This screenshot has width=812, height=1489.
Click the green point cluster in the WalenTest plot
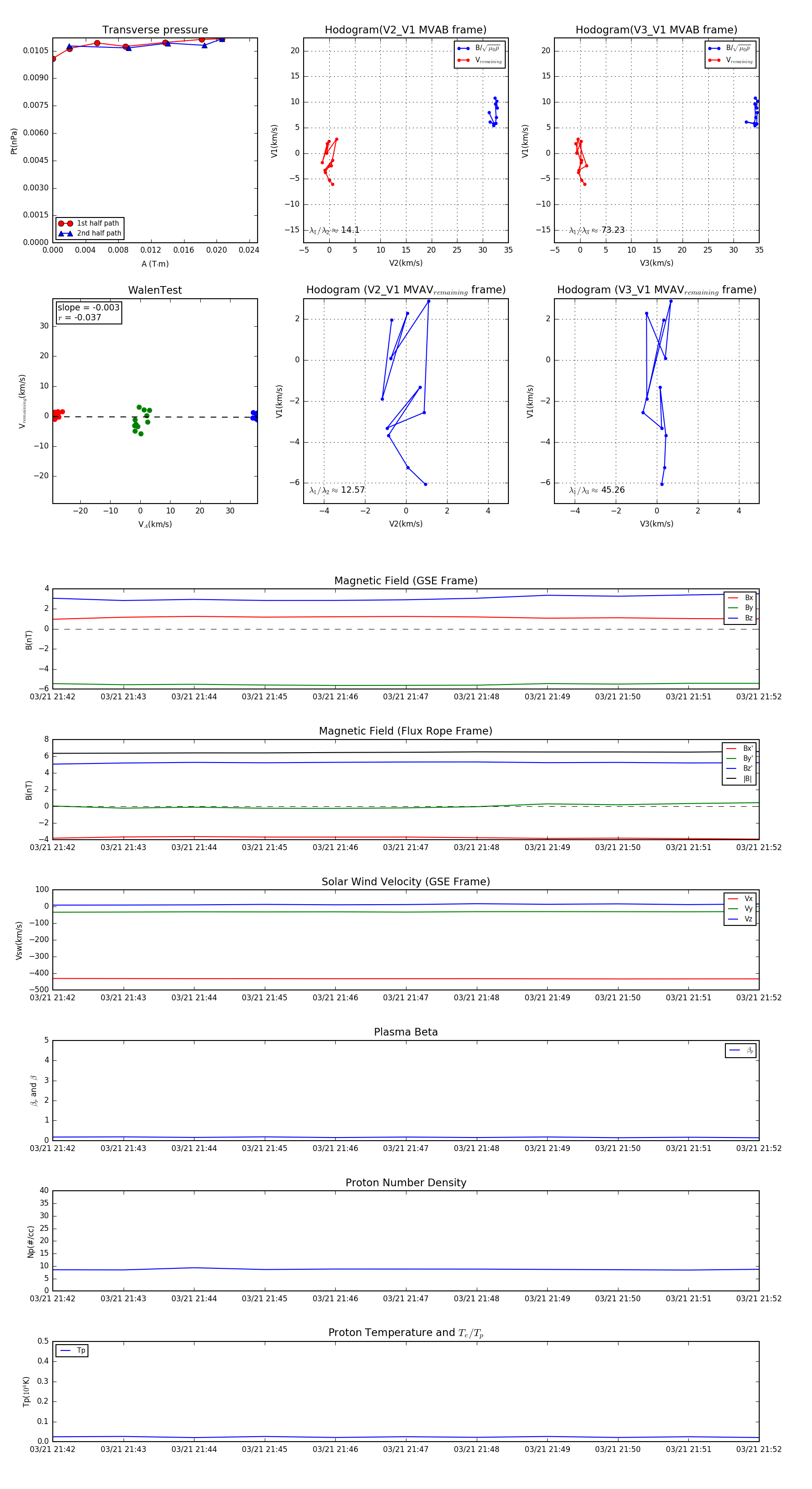tap(142, 420)
